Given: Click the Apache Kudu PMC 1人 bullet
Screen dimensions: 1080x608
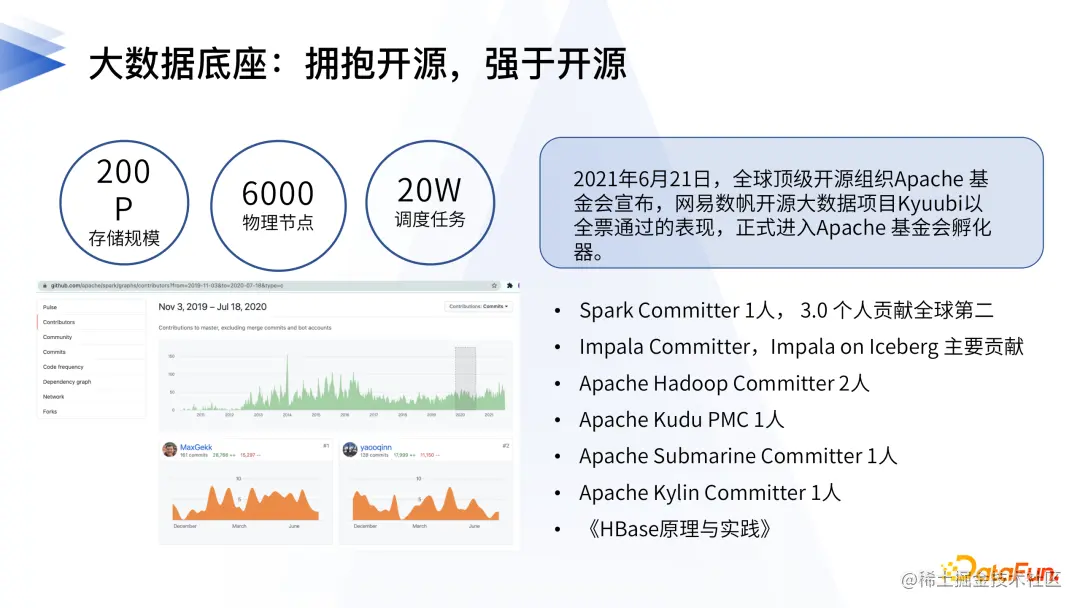Looking at the screenshot, I should [681, 420].
